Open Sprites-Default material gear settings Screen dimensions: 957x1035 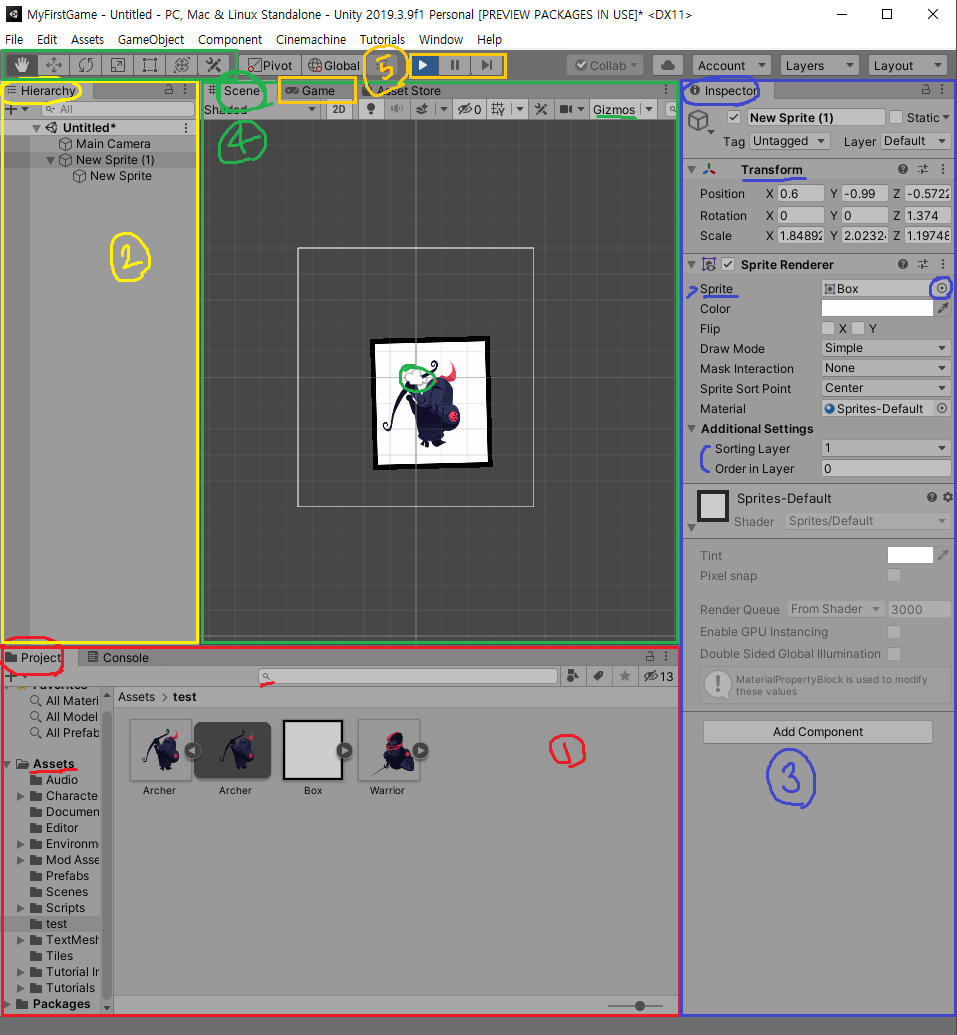coord(948,497)
